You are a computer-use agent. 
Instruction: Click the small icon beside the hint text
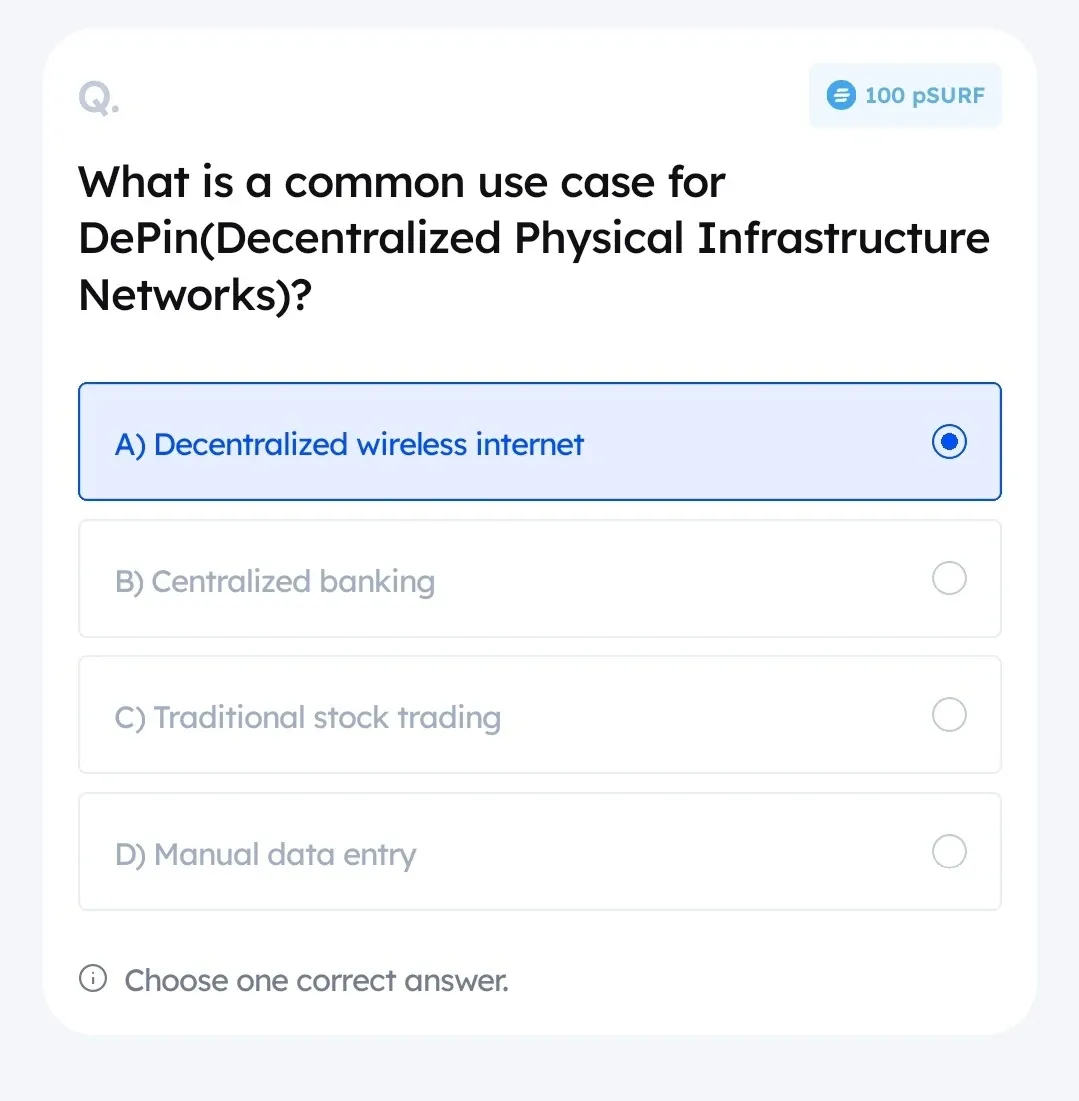click(92, 979)
